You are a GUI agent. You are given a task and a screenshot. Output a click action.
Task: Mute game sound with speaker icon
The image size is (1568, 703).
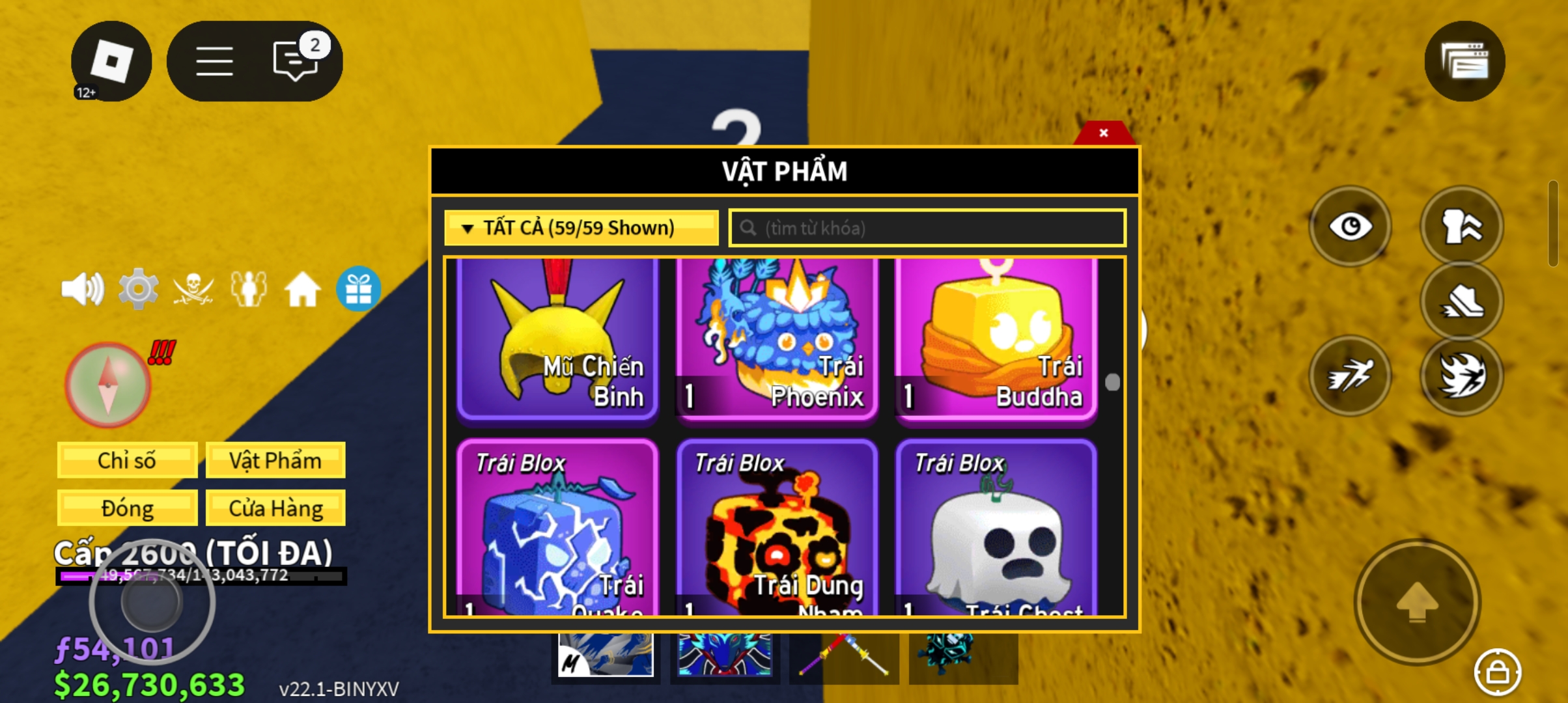pos(83,289)
